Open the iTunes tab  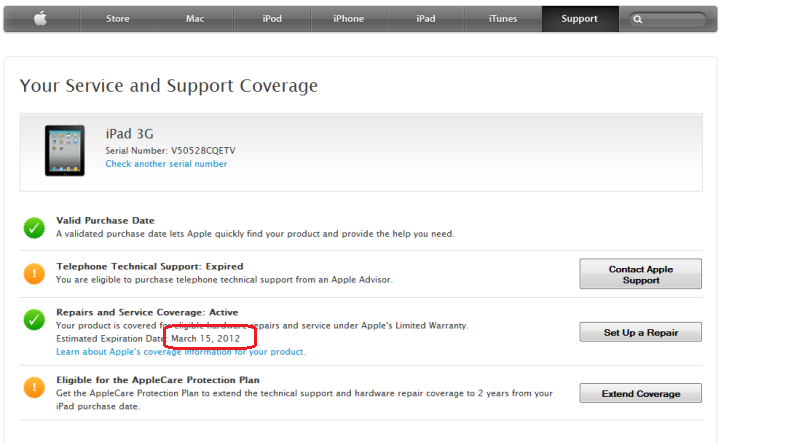(x=503, y=19)
